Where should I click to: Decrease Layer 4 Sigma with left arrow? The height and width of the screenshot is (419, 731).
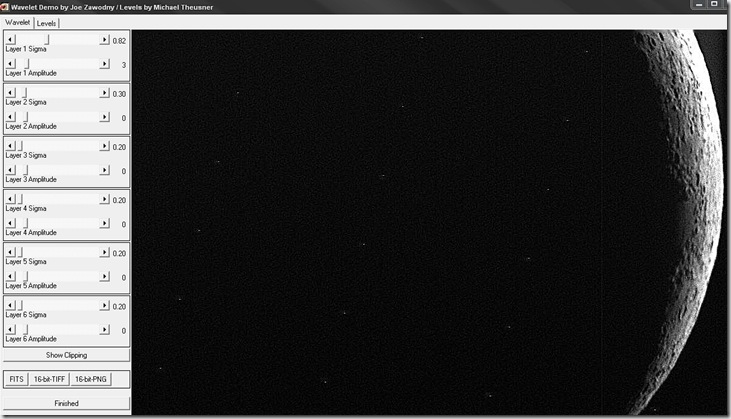[10, 199]
